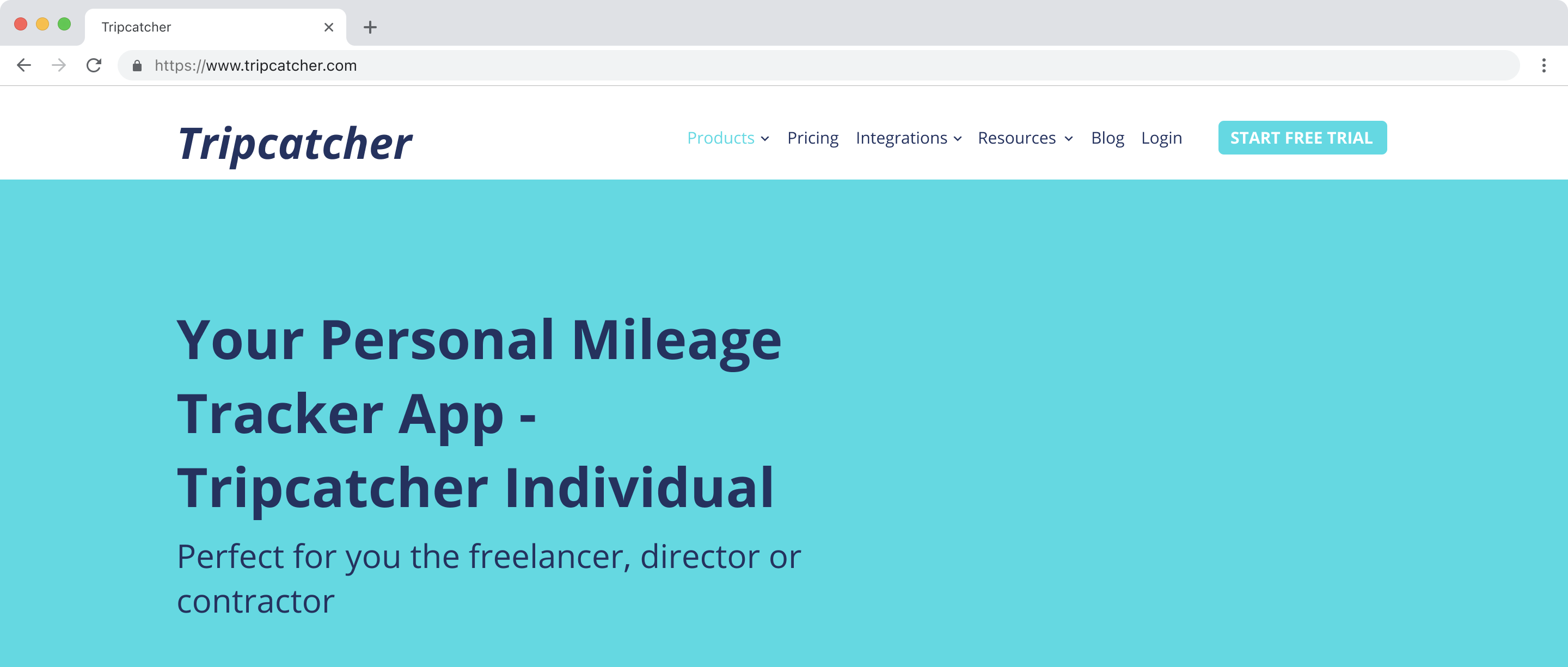Expand the Resources dropdown menu

pos(1024,137)
